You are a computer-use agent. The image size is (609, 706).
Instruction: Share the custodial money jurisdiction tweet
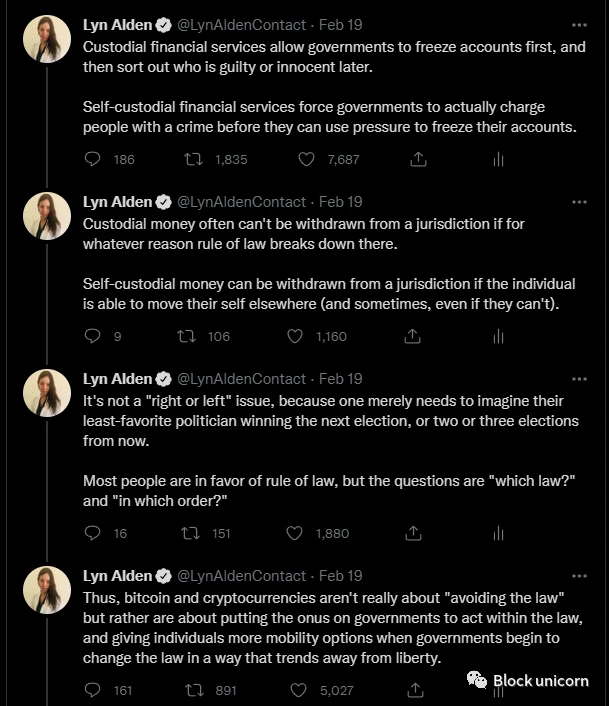tap(412, 336)
